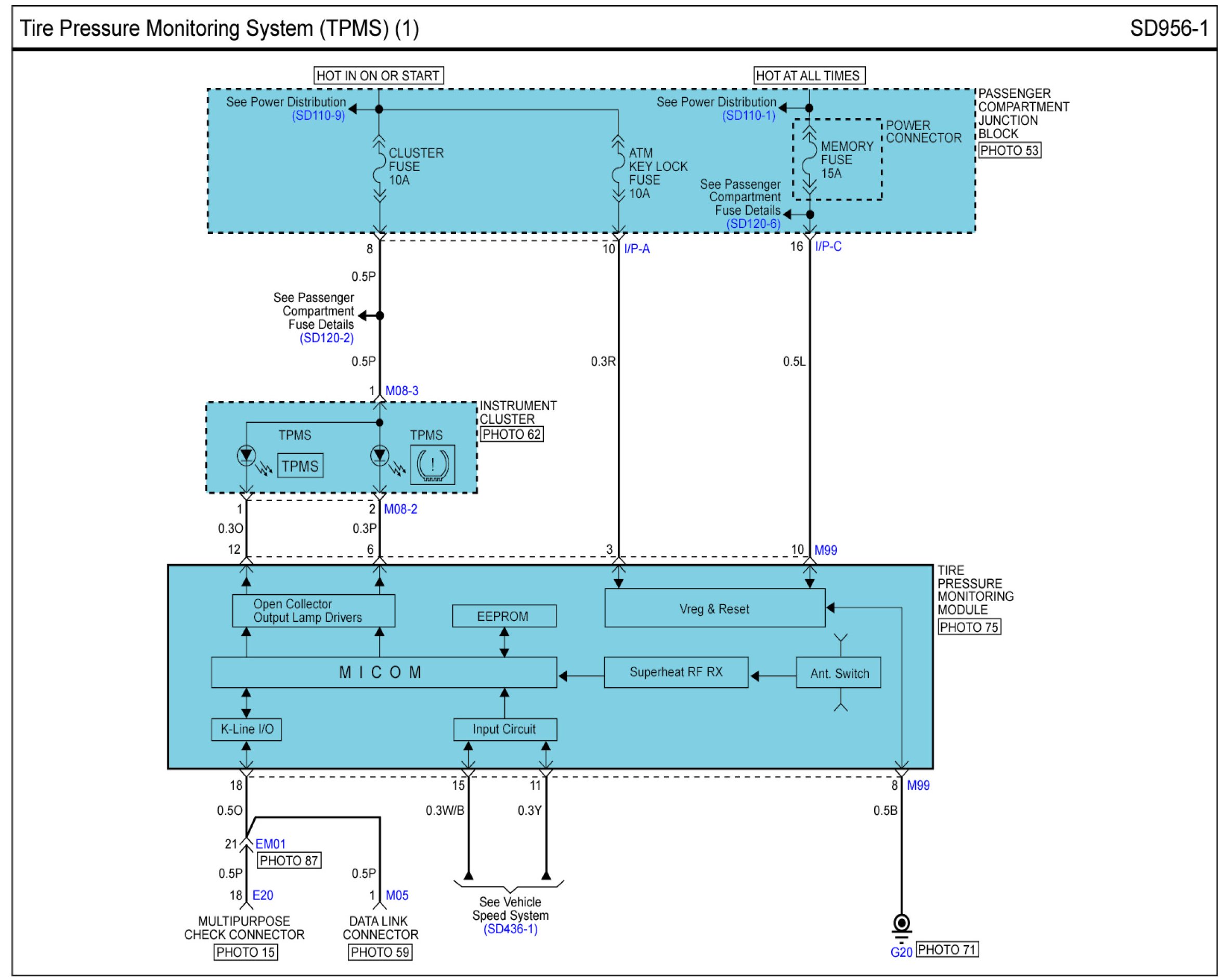Click the left TPMS LED diode symbol
This screenshot has width=1222, height=980.
pos(246,455)
